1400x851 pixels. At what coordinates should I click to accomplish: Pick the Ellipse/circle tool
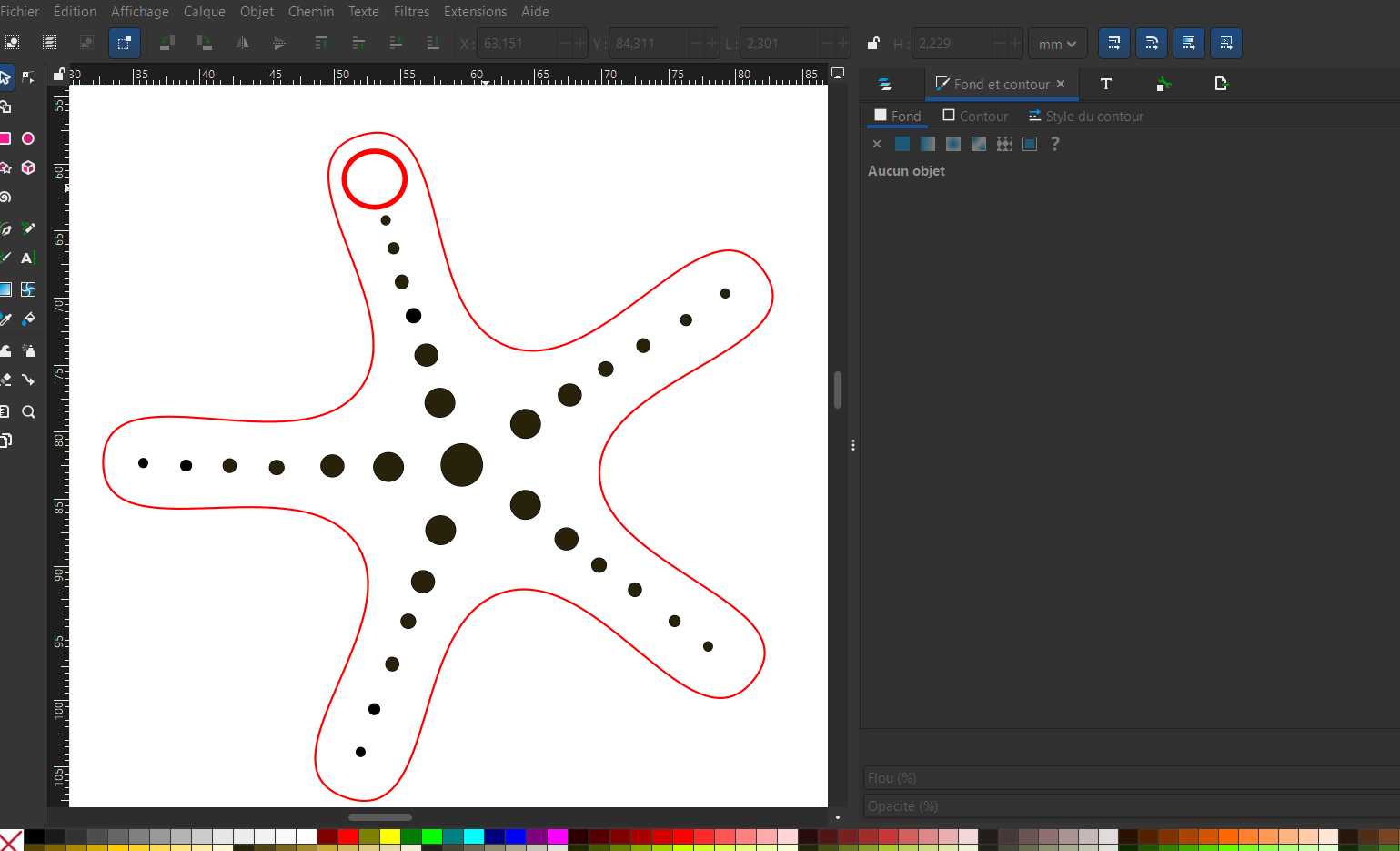click(x=28, y=138)
